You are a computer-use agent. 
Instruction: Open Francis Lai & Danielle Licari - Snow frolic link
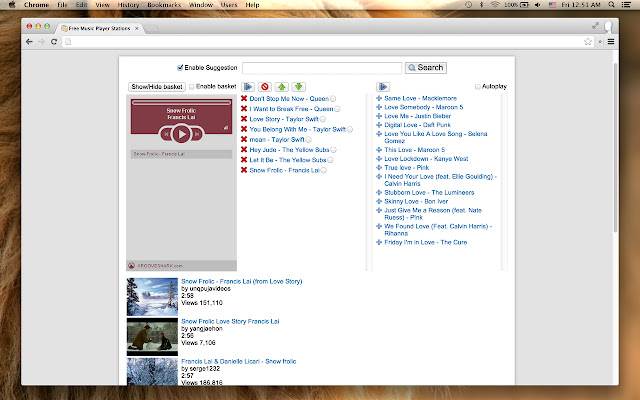(x=239, y=361)
